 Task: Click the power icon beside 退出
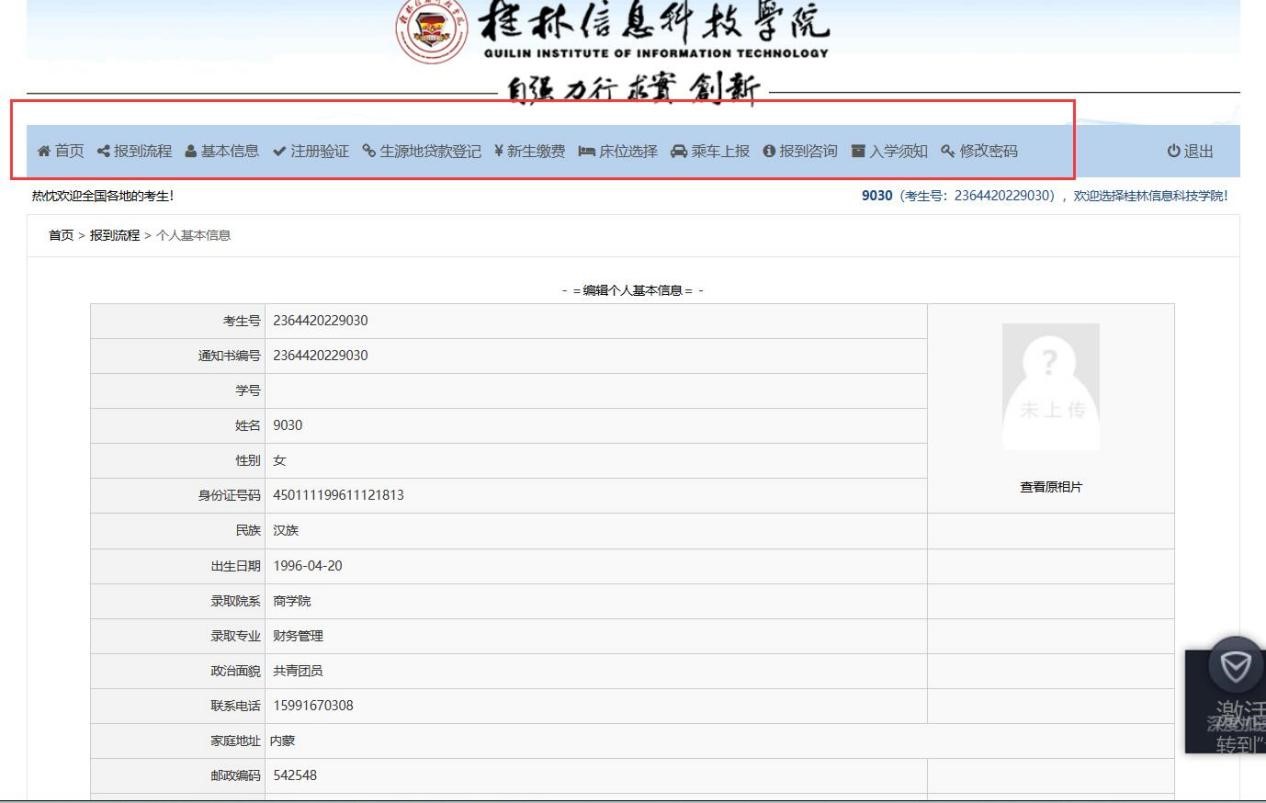coord(1174,151)
